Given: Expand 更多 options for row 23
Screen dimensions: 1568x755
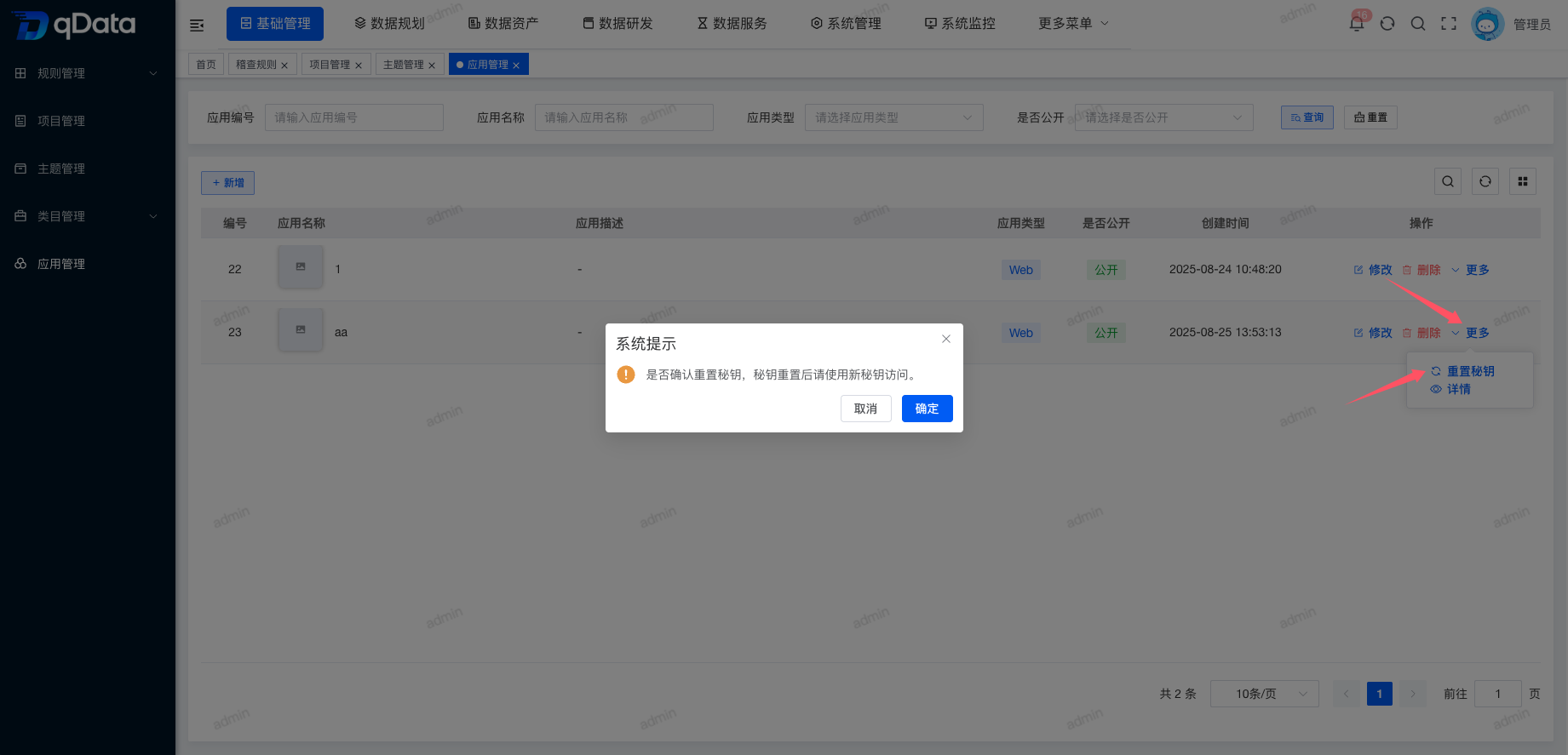Looking at the screenshot, I should [x=1471, y=333].
